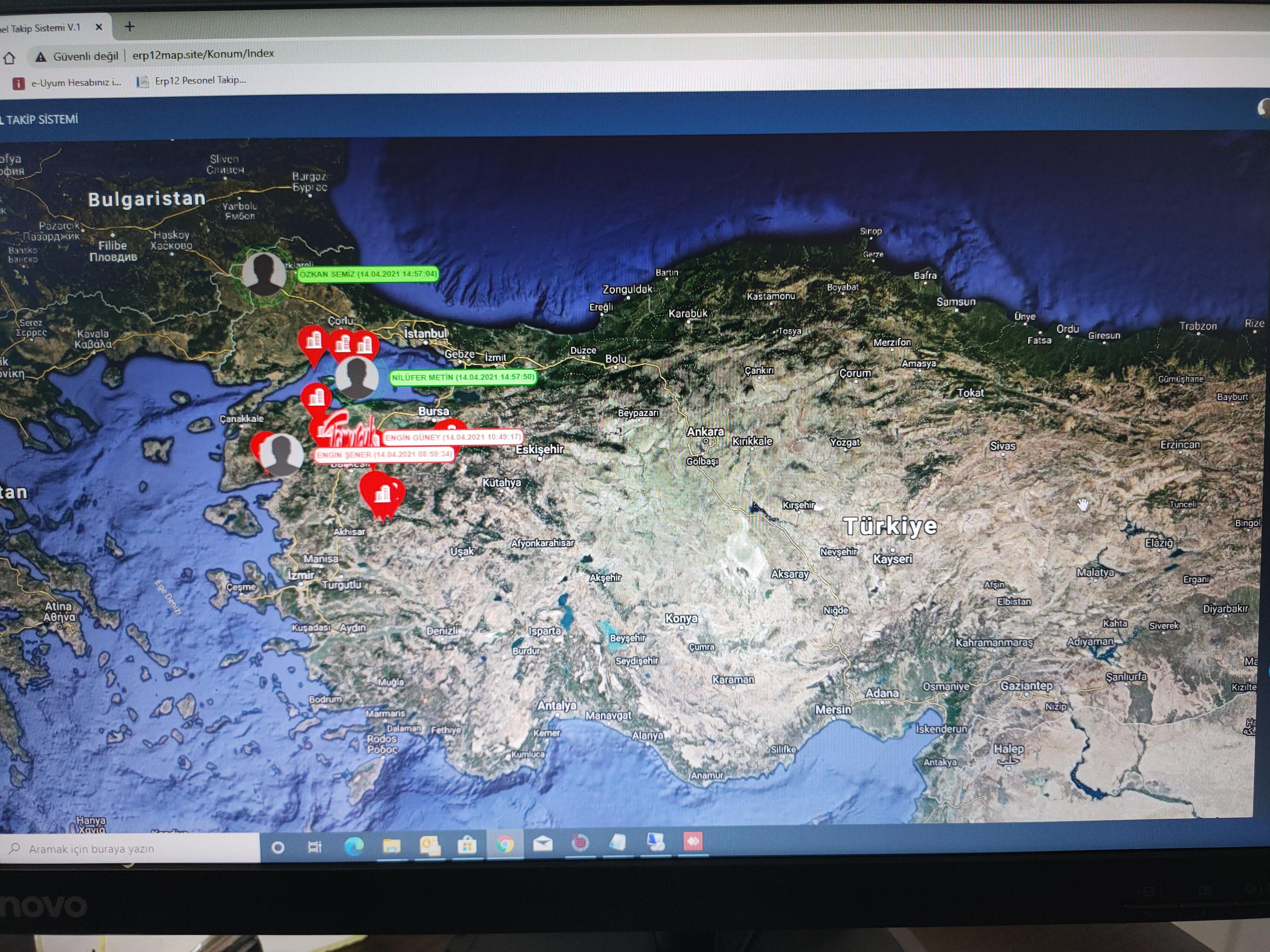
Task: Select Engin Şener's grey avatar marker
Action: click(x=281, y=454)
